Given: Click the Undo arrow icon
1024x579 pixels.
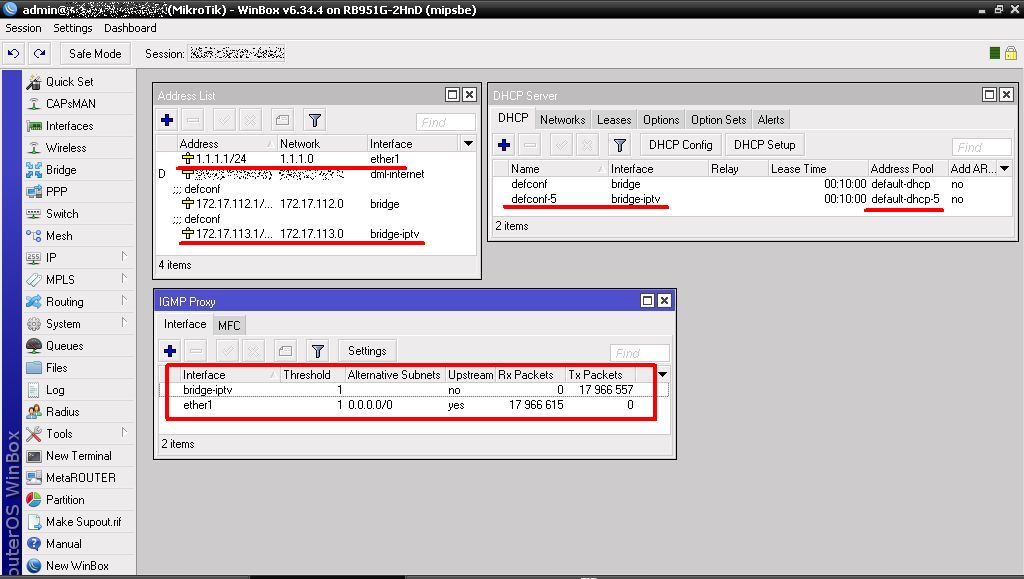Looking at the screenshot, I should point(14,54).
